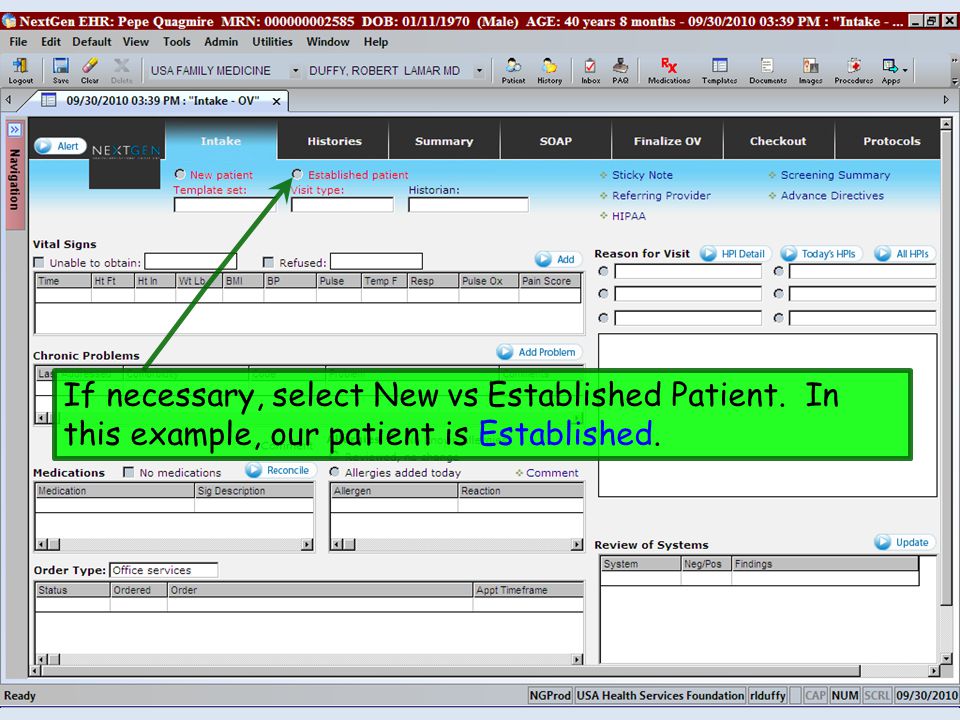The width and height of the screenshot is (960, 720).
Task: Close the Intake - OV document tab
Action: pyautogui.click(x=277, y=101)
